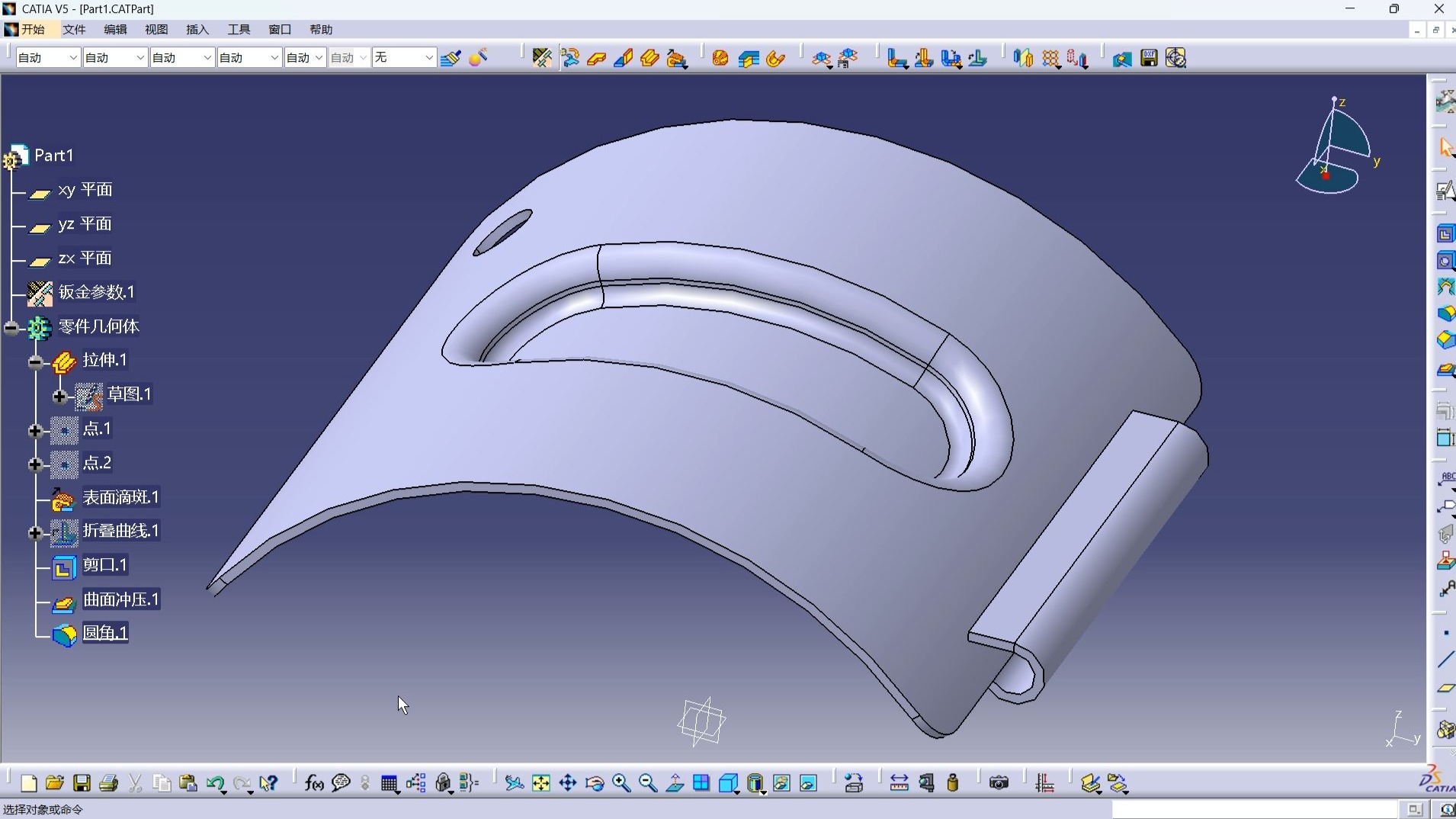Screen dimensions: 1456x819
Task: Click the Zoom In magnifier
Action: click(x=621, y=783)
